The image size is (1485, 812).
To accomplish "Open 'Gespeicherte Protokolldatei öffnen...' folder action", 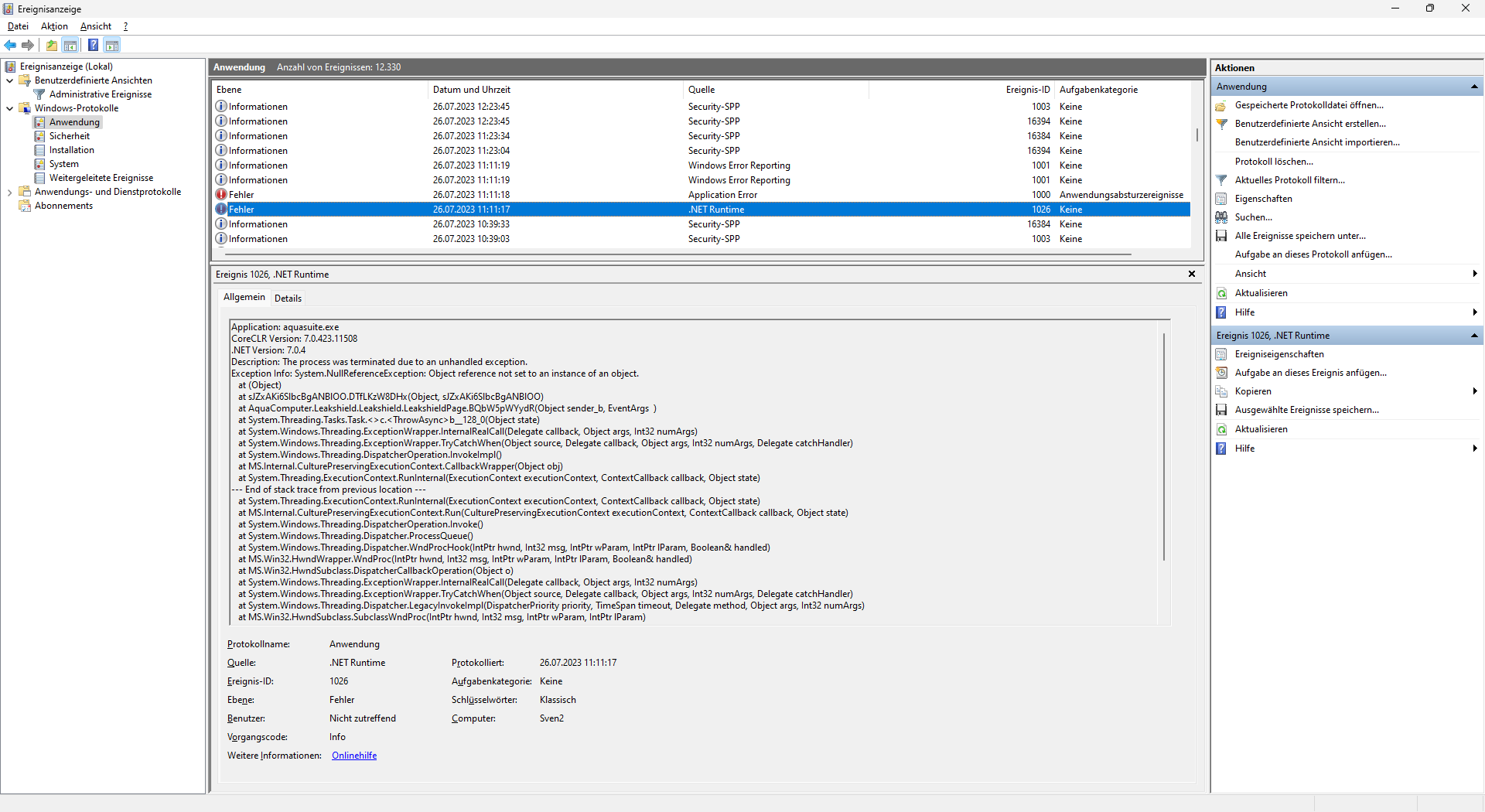I will pyautogui.click(x=1309, y=105).
